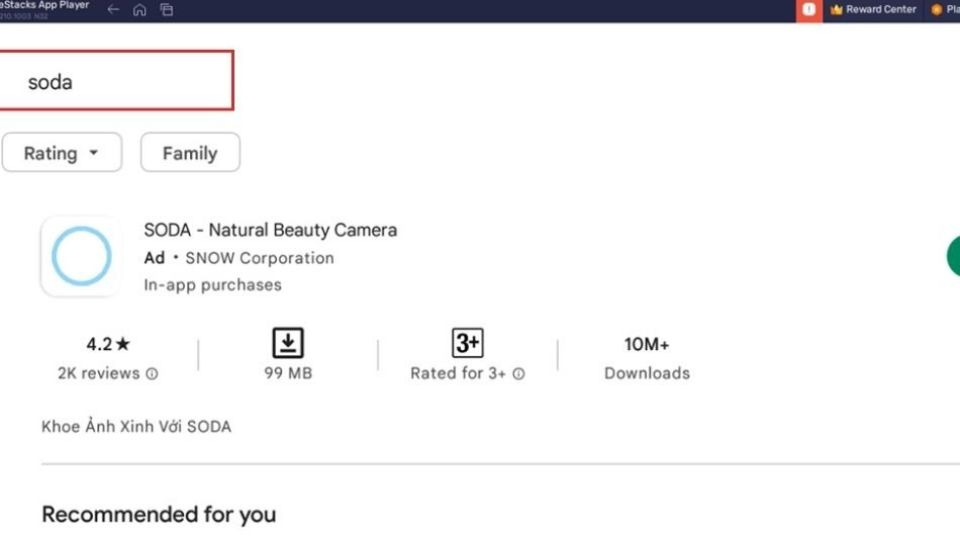Click the 3+ content rating icon

(467, 343)
